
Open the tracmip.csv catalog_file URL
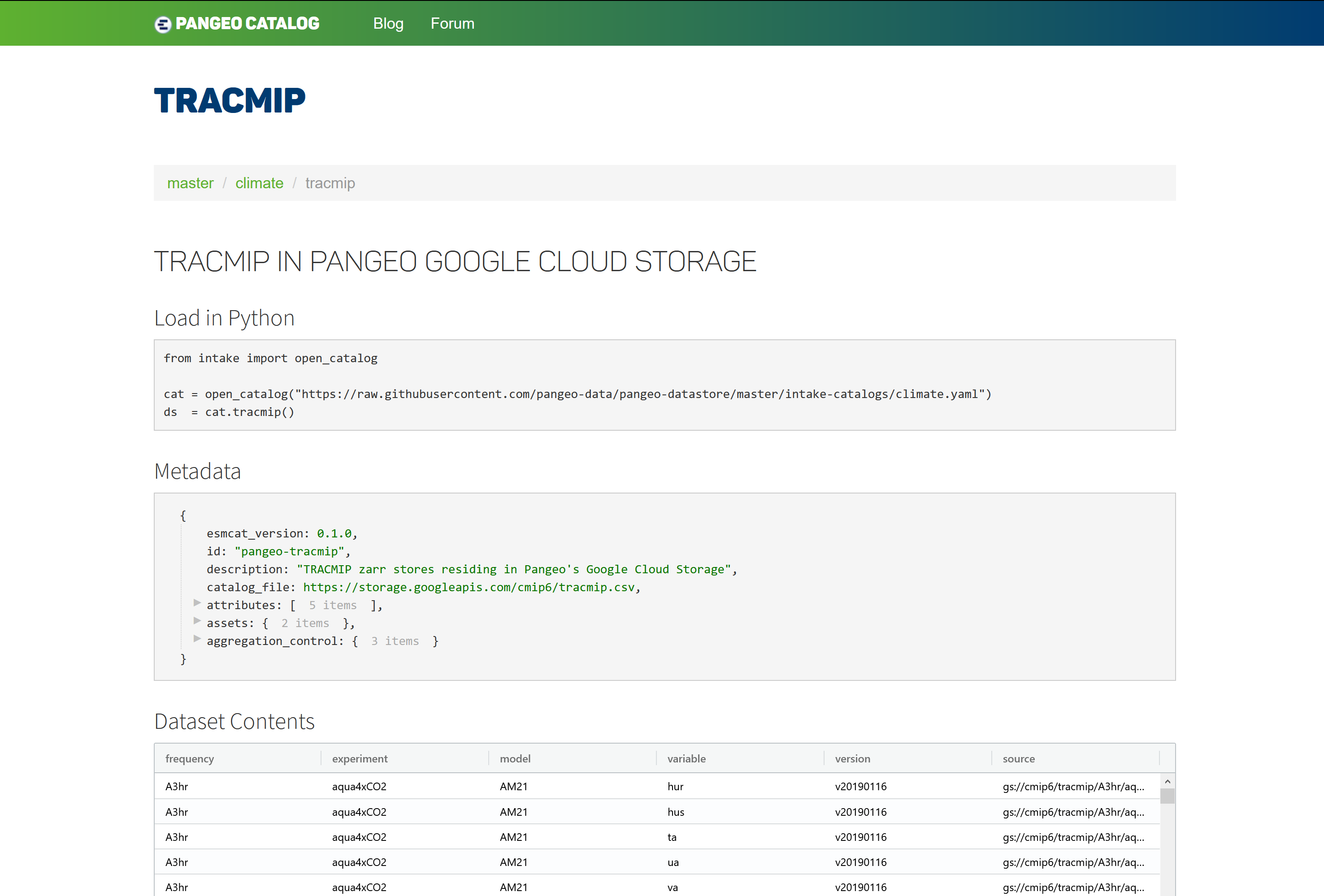click(x=468, y=587)
